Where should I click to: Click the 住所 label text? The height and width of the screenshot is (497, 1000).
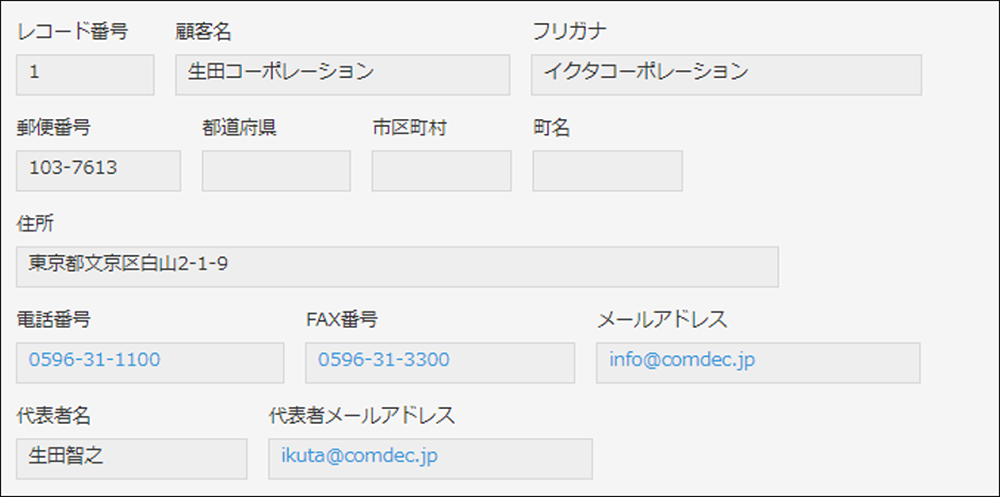(x=35, y=224)
